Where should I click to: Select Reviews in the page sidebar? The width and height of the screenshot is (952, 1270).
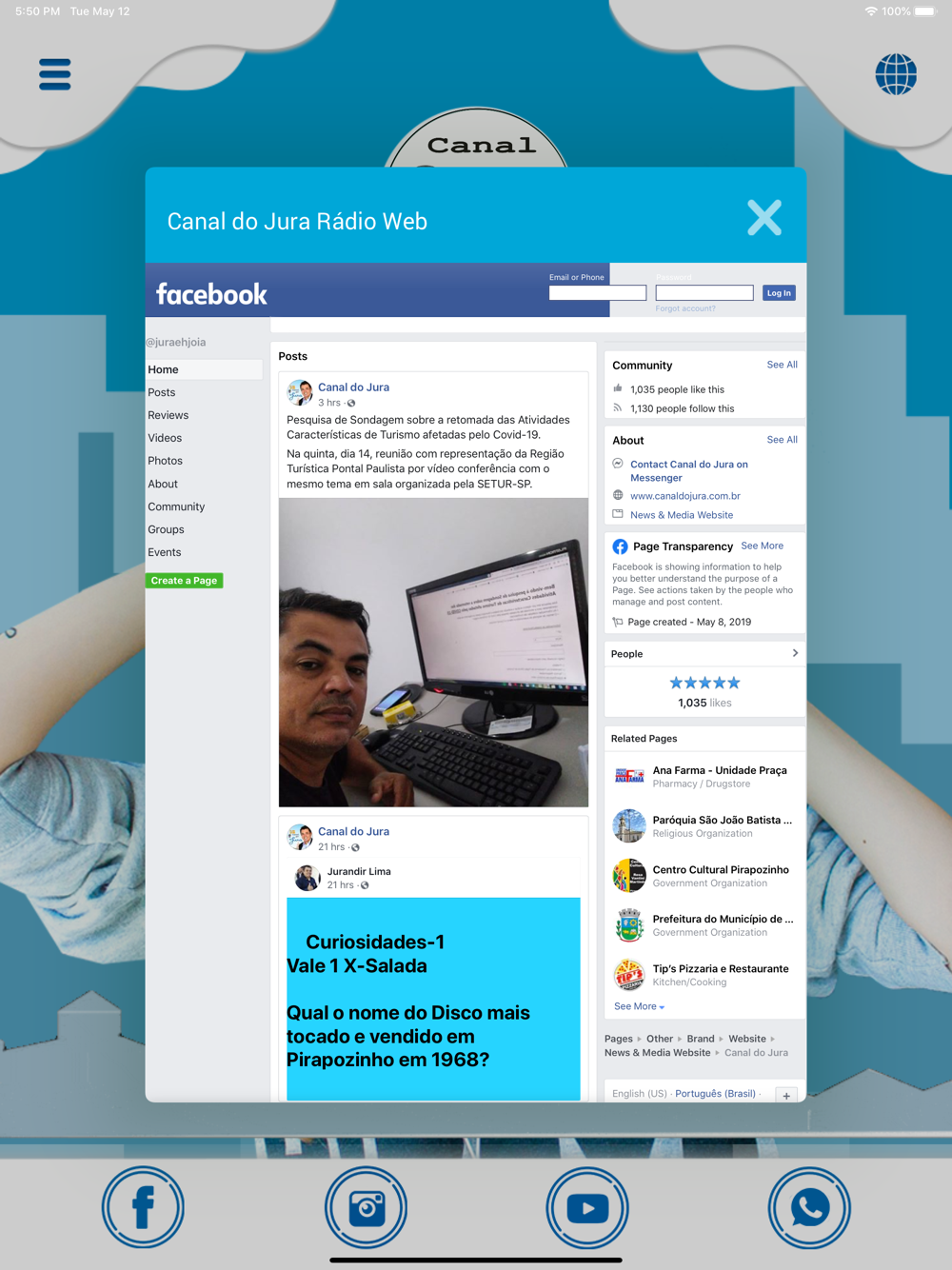coord(169,415)
